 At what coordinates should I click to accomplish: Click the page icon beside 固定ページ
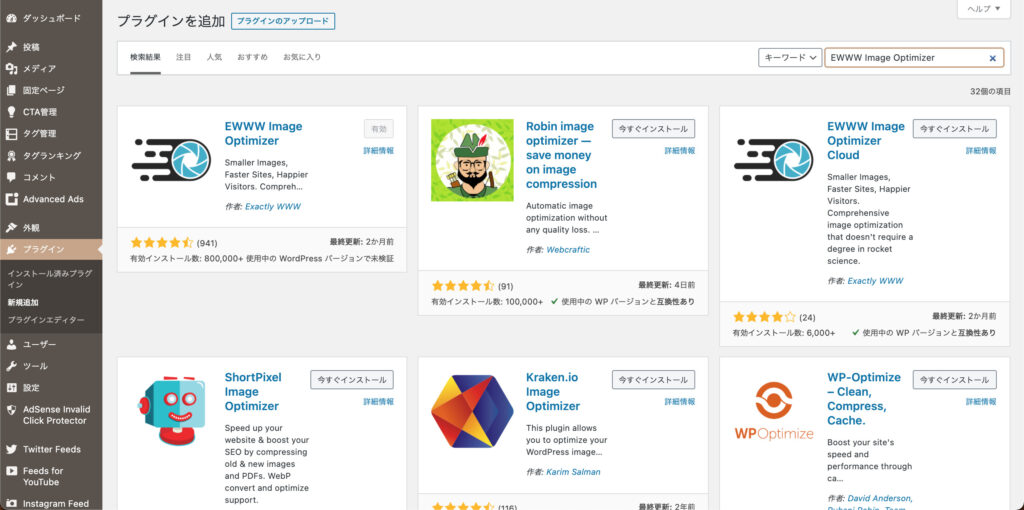[10, 90]
